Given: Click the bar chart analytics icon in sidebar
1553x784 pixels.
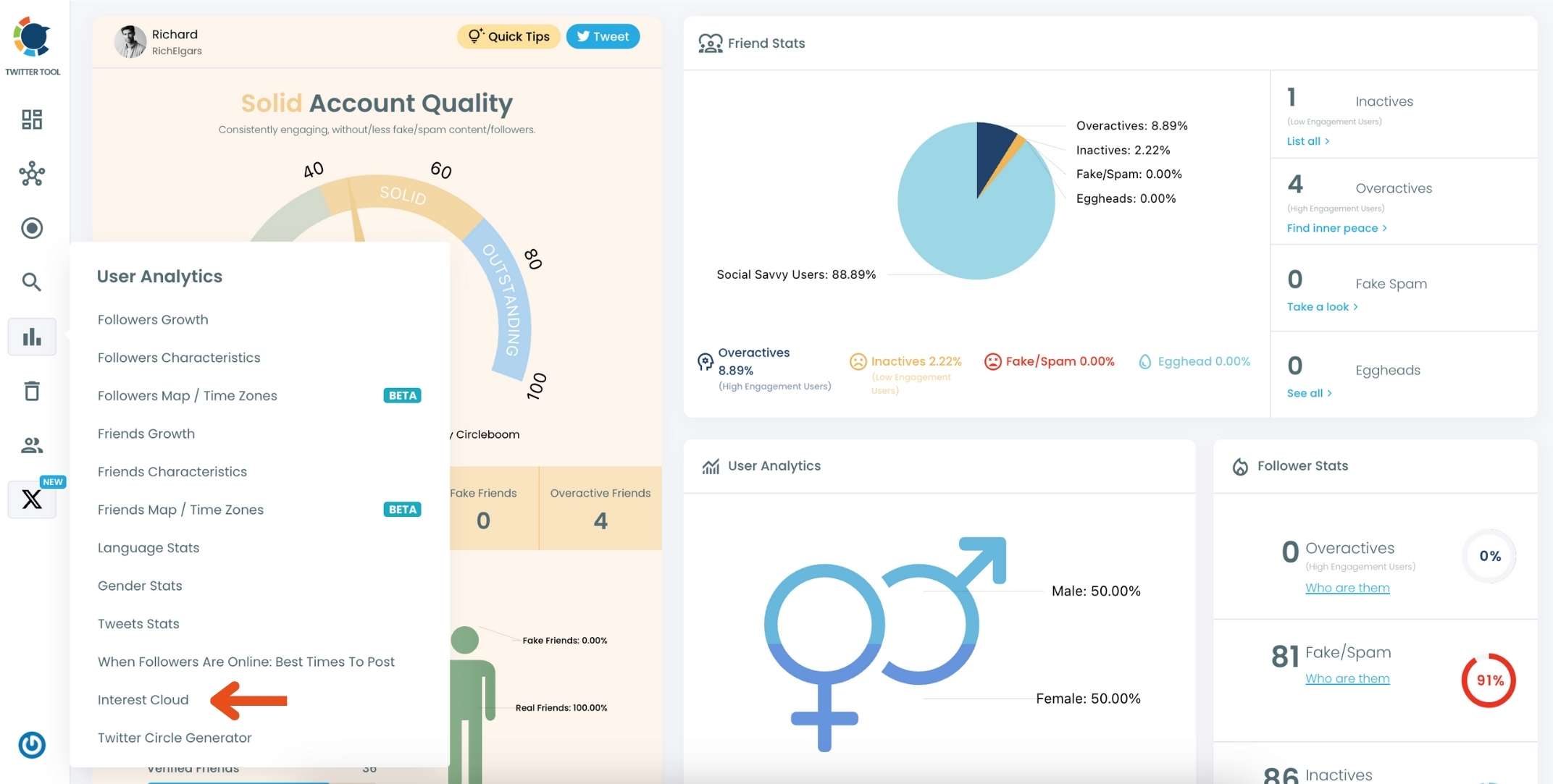Looking at the screenshot, I should pos(32,335).
